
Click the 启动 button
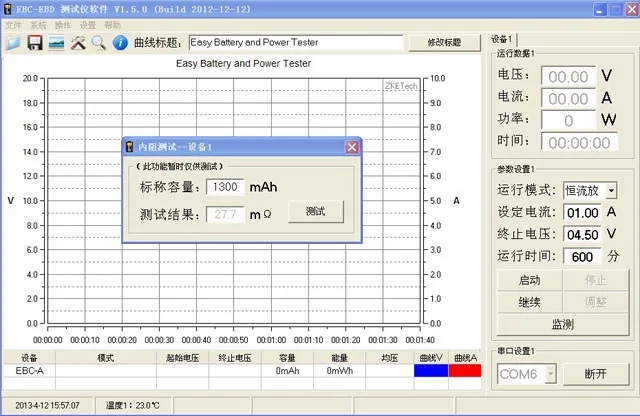tap(530, 280)
